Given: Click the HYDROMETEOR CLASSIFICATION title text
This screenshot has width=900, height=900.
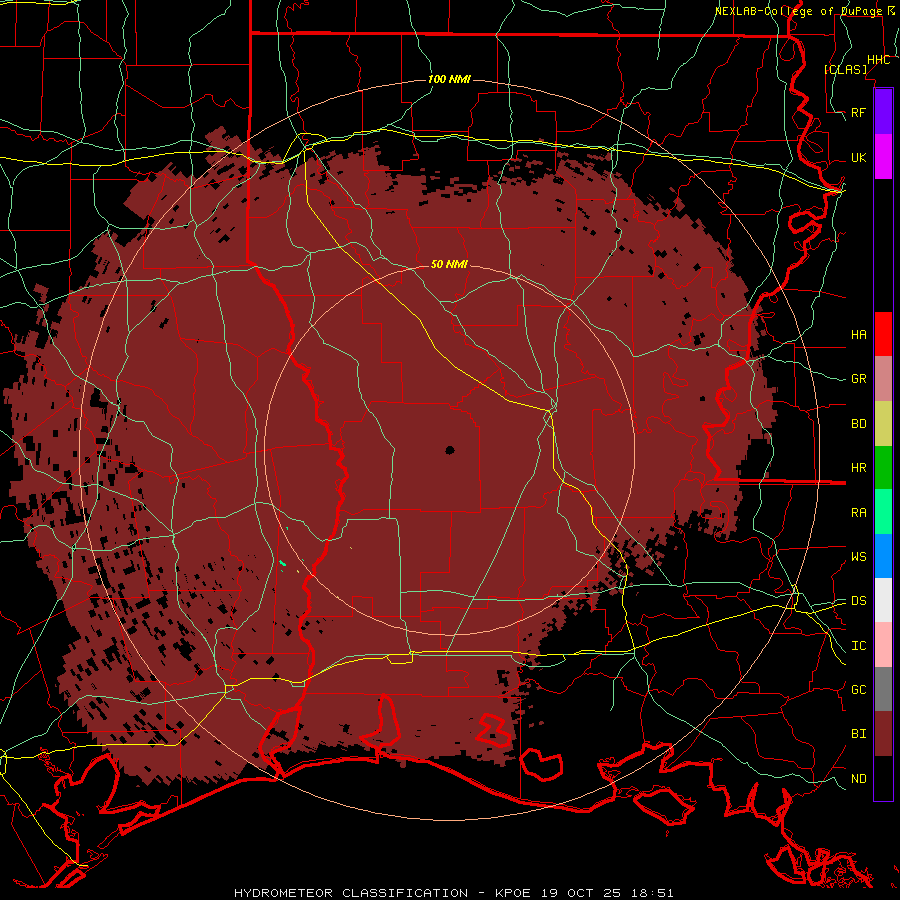Looking at the screenshot, I should 351,893.
